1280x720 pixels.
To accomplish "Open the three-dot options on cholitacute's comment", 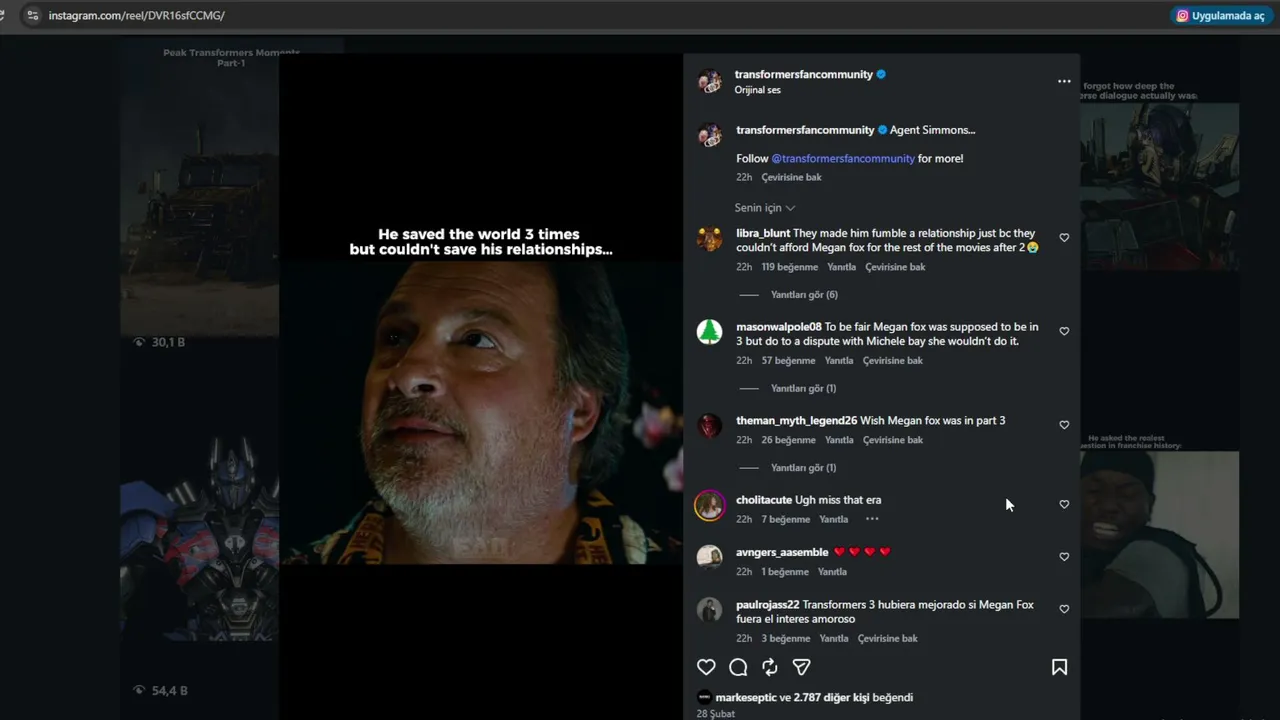I will click(x=872, y=519).
